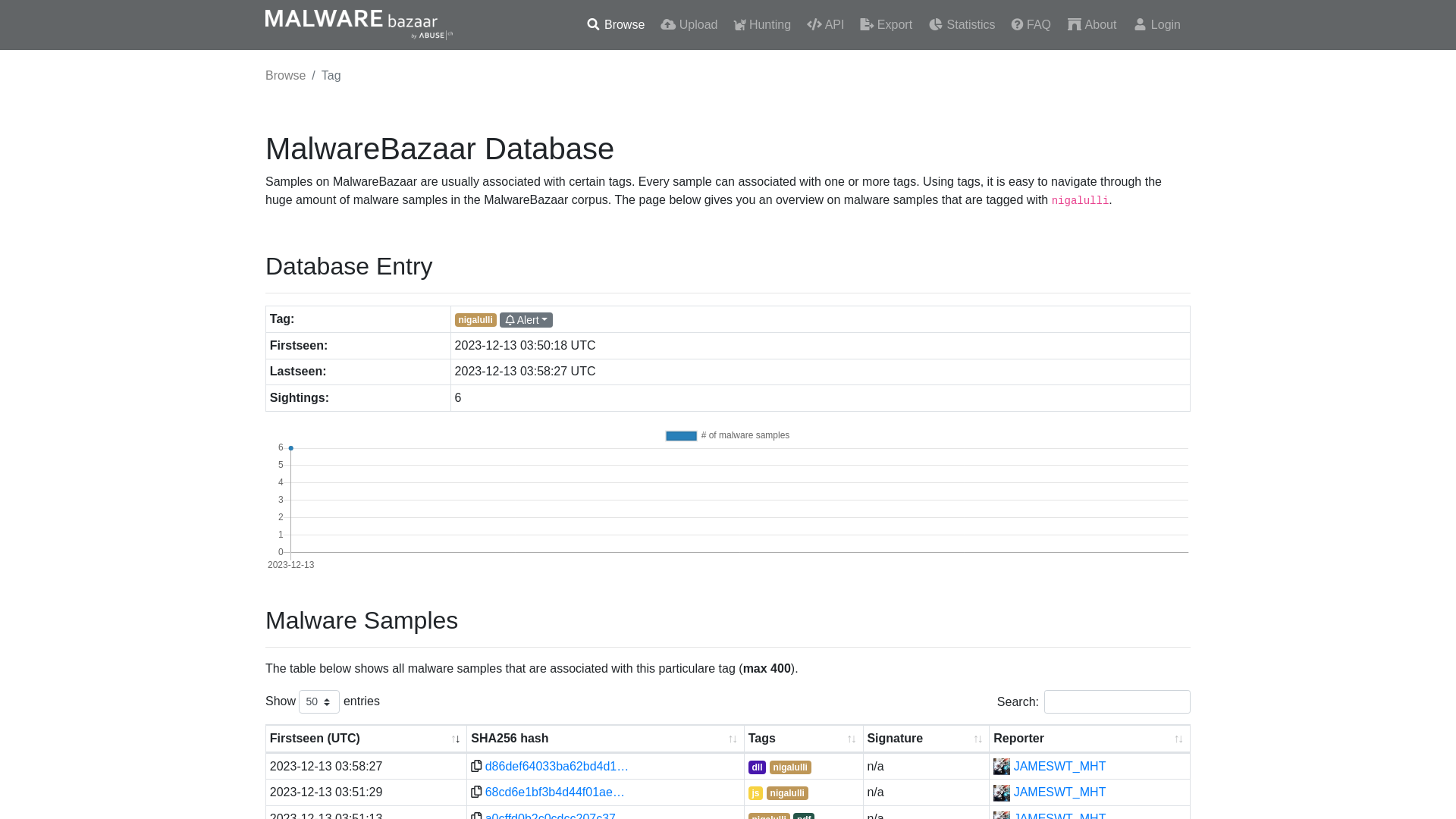The image size is (1456, 819).
Task: Sort by Reporter column
Action: (x=1090, y=739)
